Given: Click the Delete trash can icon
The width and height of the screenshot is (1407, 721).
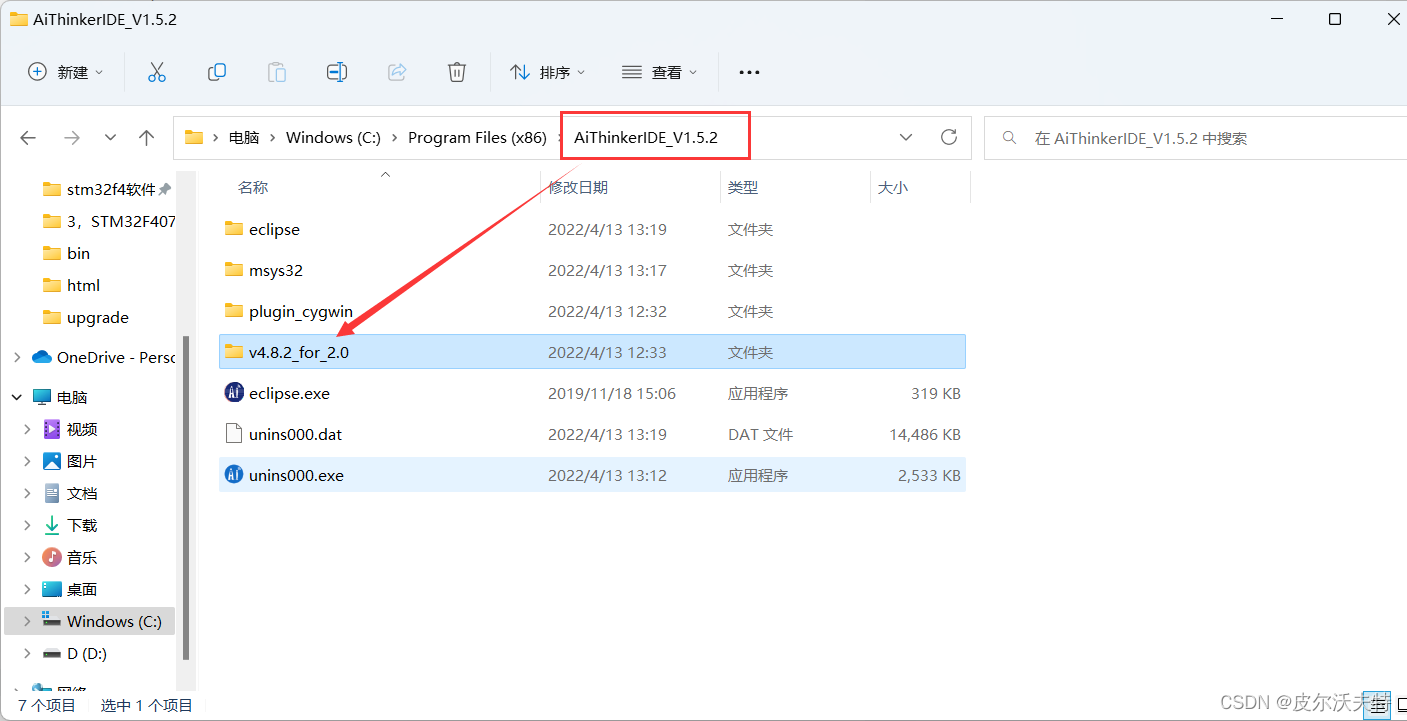Looking at the screenshot, I should point(457,72).
